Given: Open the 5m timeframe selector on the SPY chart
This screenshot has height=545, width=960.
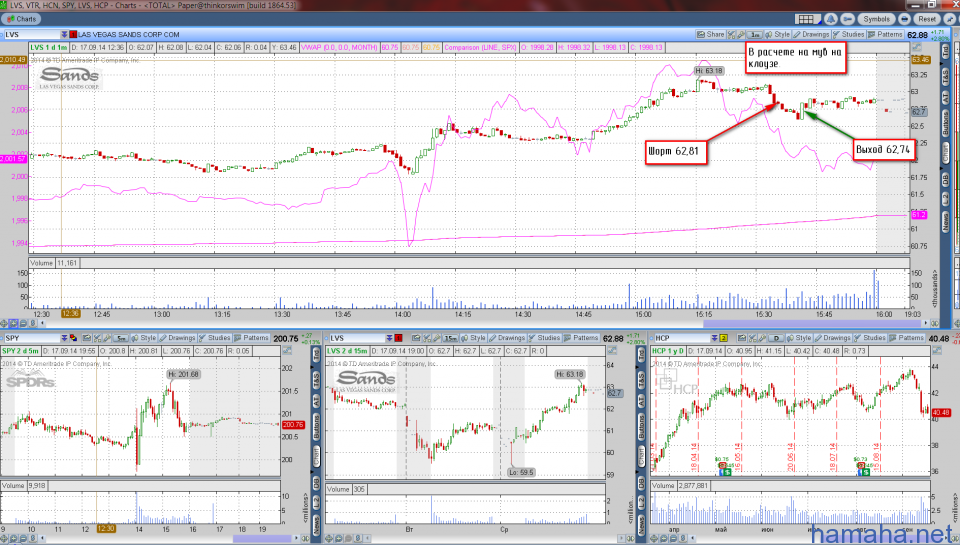Looking at the screenshot, I should click(x=121, y=339).
